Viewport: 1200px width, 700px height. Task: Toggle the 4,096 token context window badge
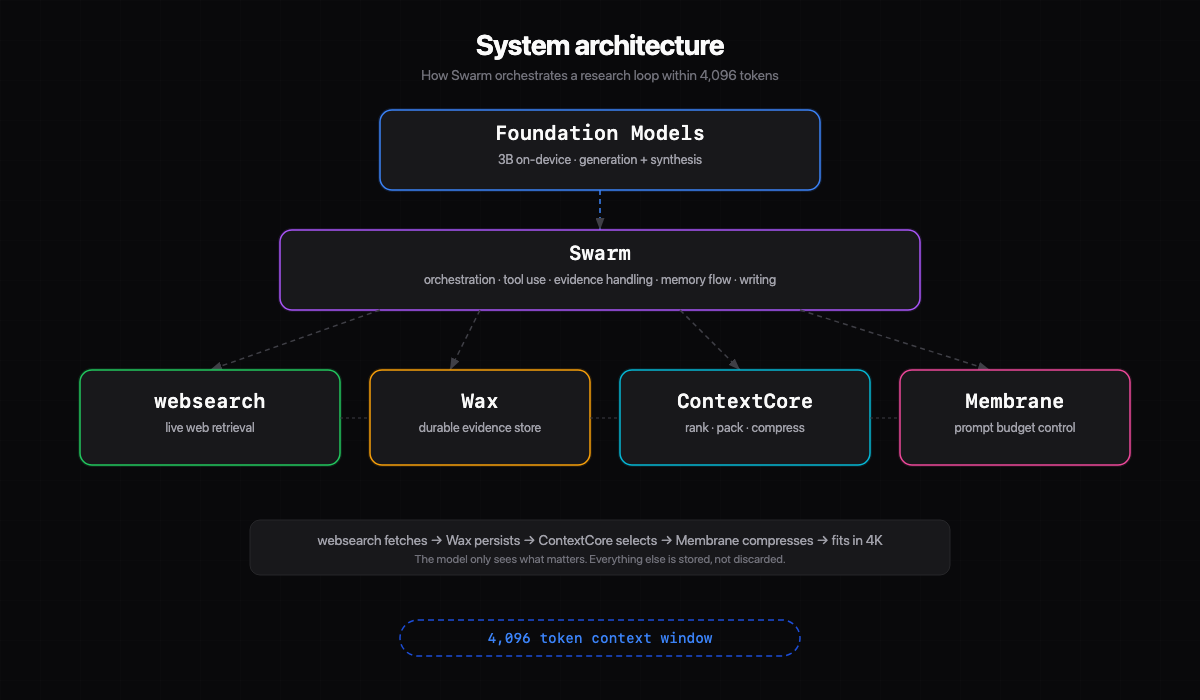(x=600, y=637)
